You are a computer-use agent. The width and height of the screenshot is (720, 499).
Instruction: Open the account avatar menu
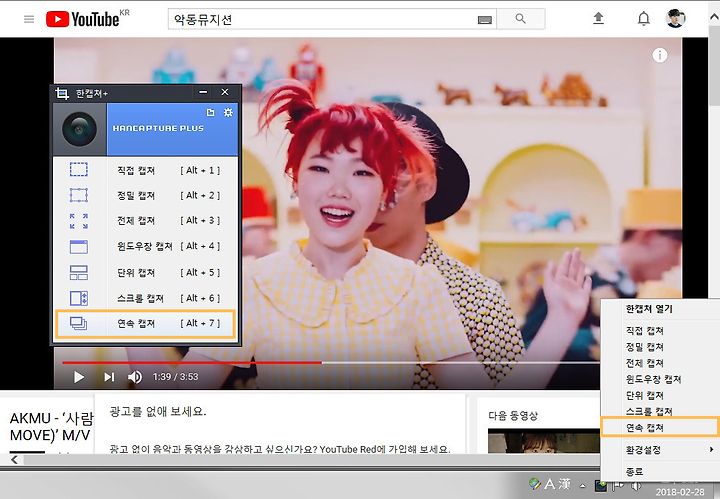point(675,18)
